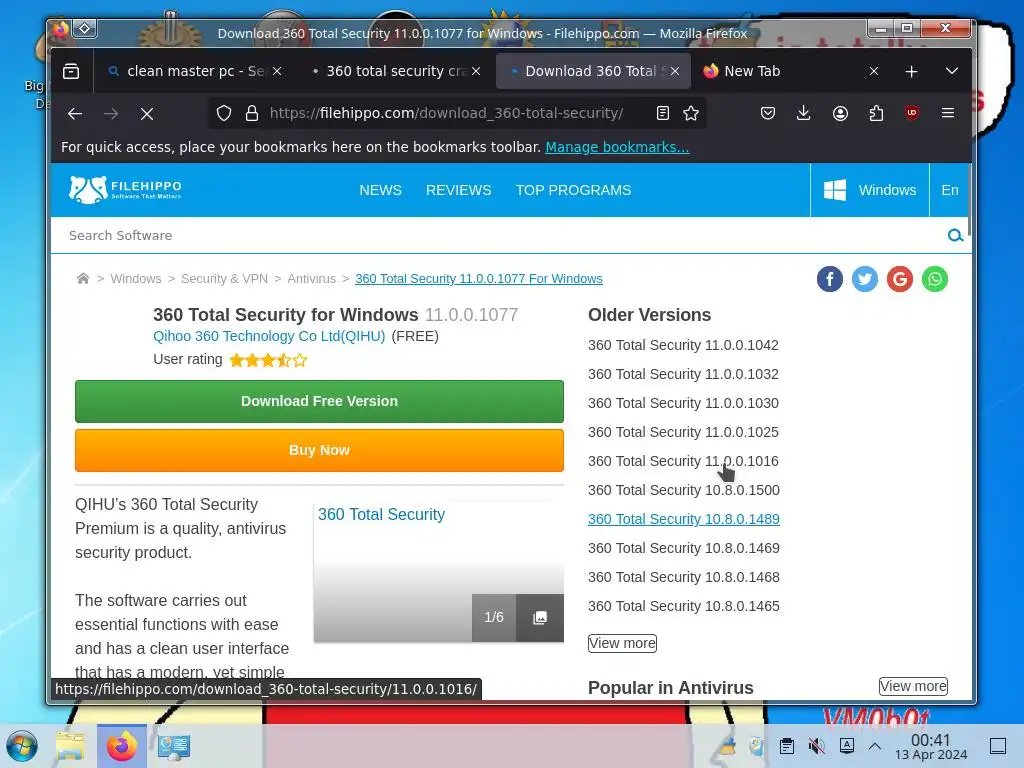Open 360 Total Security 11.0.0.1016 version
Screen dimensions: 1024x768
click(683, 461)
